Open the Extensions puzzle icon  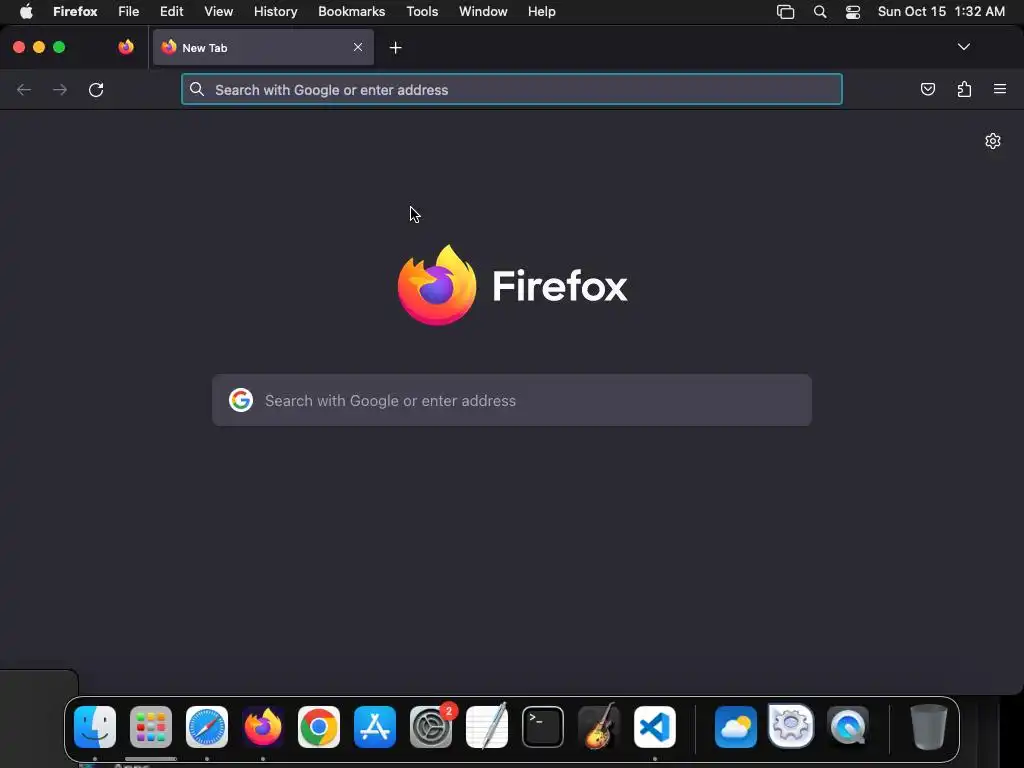tap(964, 89)
